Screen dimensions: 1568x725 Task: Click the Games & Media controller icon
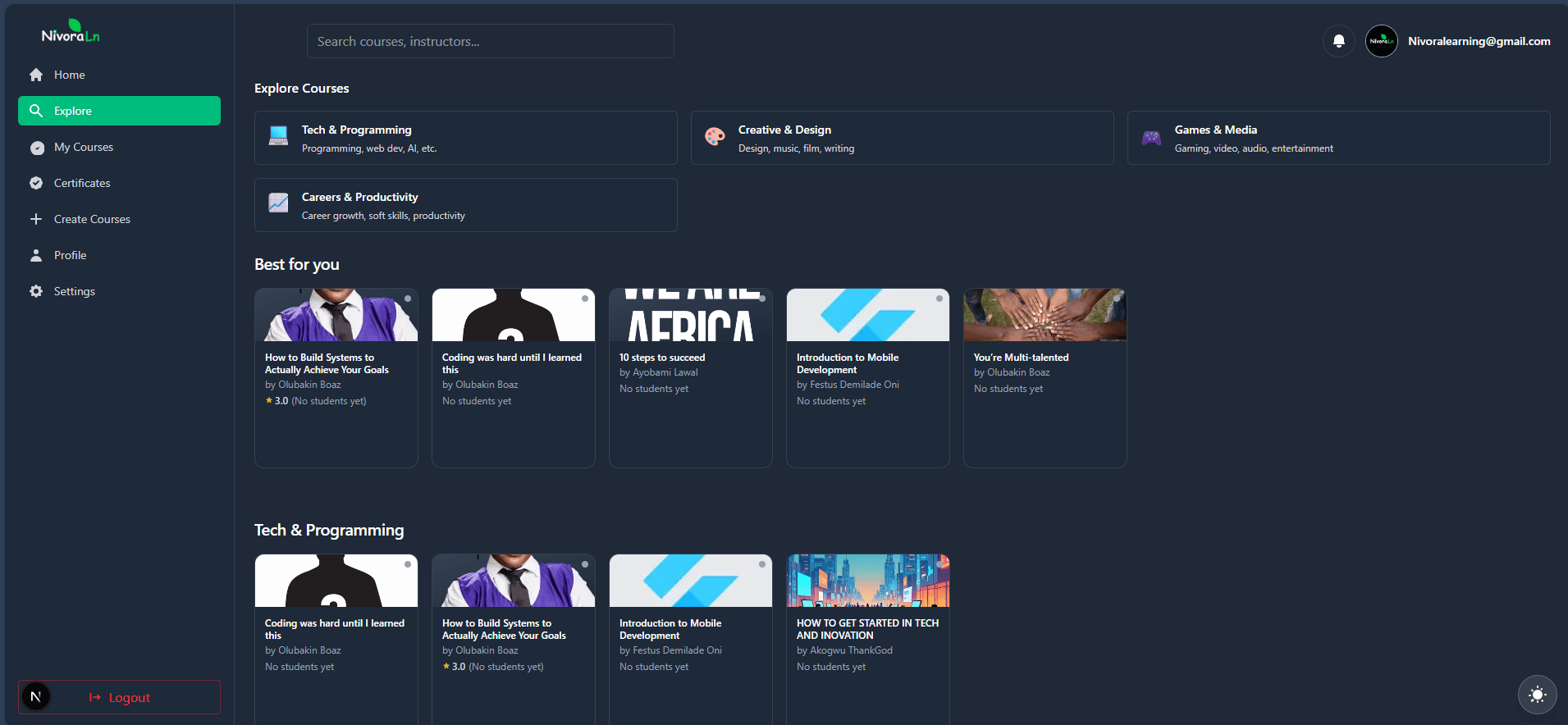pos(1151,138)
